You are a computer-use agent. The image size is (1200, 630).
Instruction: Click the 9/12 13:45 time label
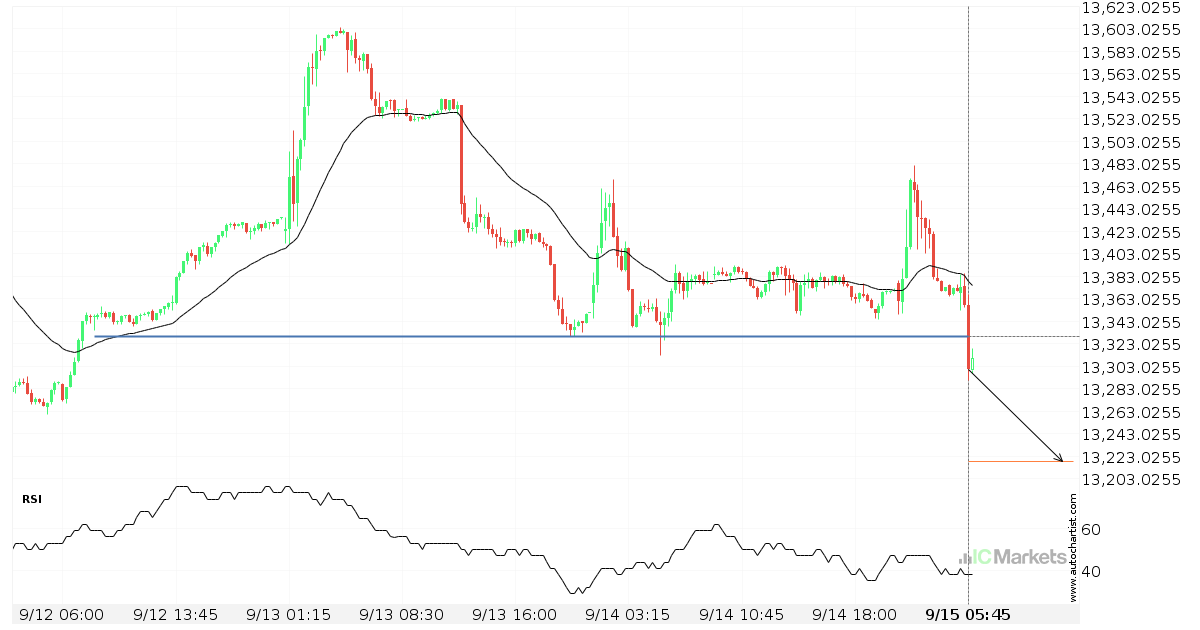click(176, 614)
